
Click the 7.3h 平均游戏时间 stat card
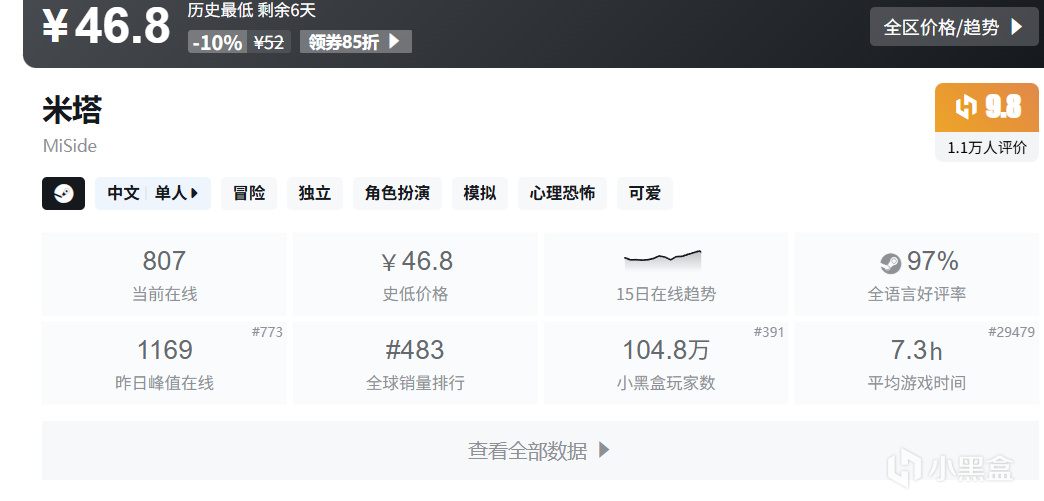tap(917, 363)
